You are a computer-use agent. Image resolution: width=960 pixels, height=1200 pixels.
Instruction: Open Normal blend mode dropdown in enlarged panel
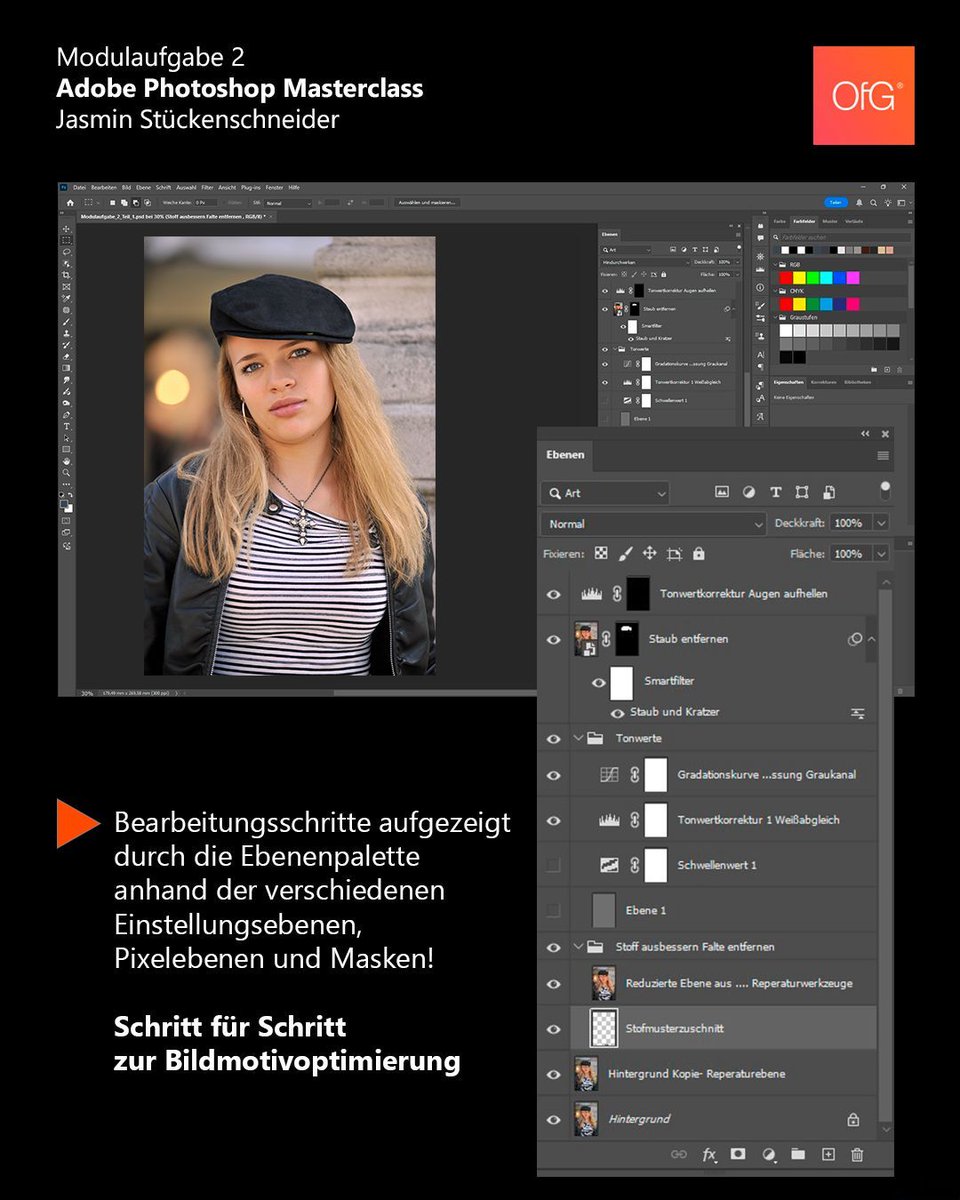pyautogui.click(x=654, y=523)
